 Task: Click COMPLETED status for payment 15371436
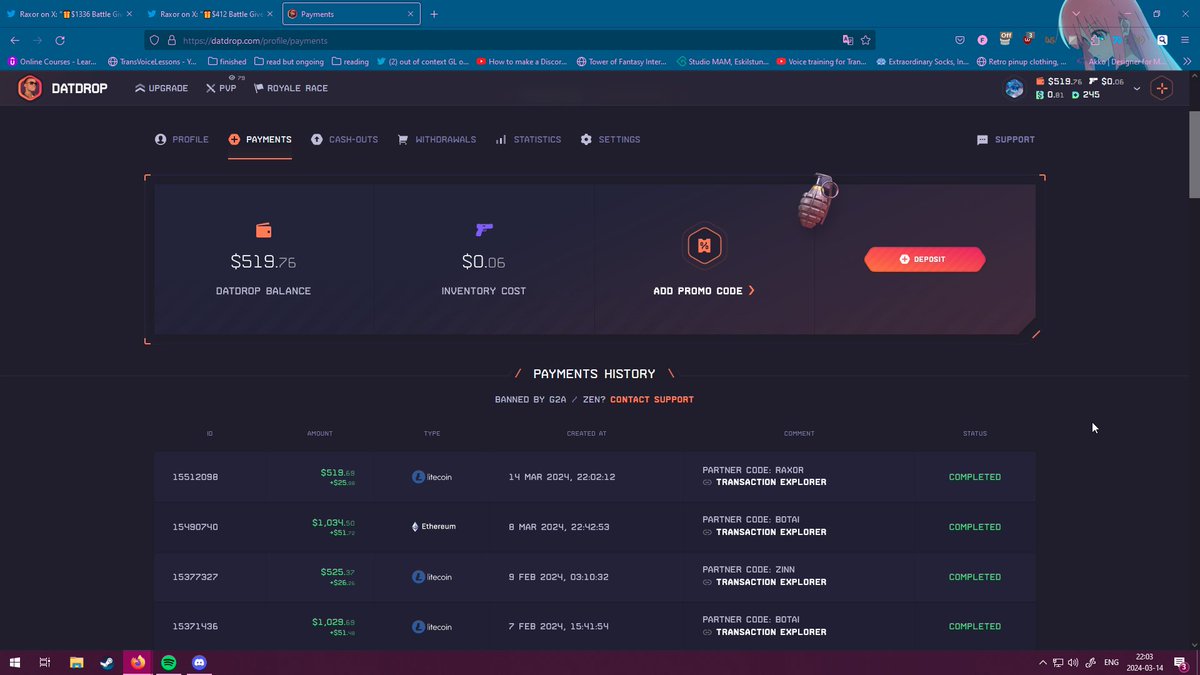tap(975, 627)
